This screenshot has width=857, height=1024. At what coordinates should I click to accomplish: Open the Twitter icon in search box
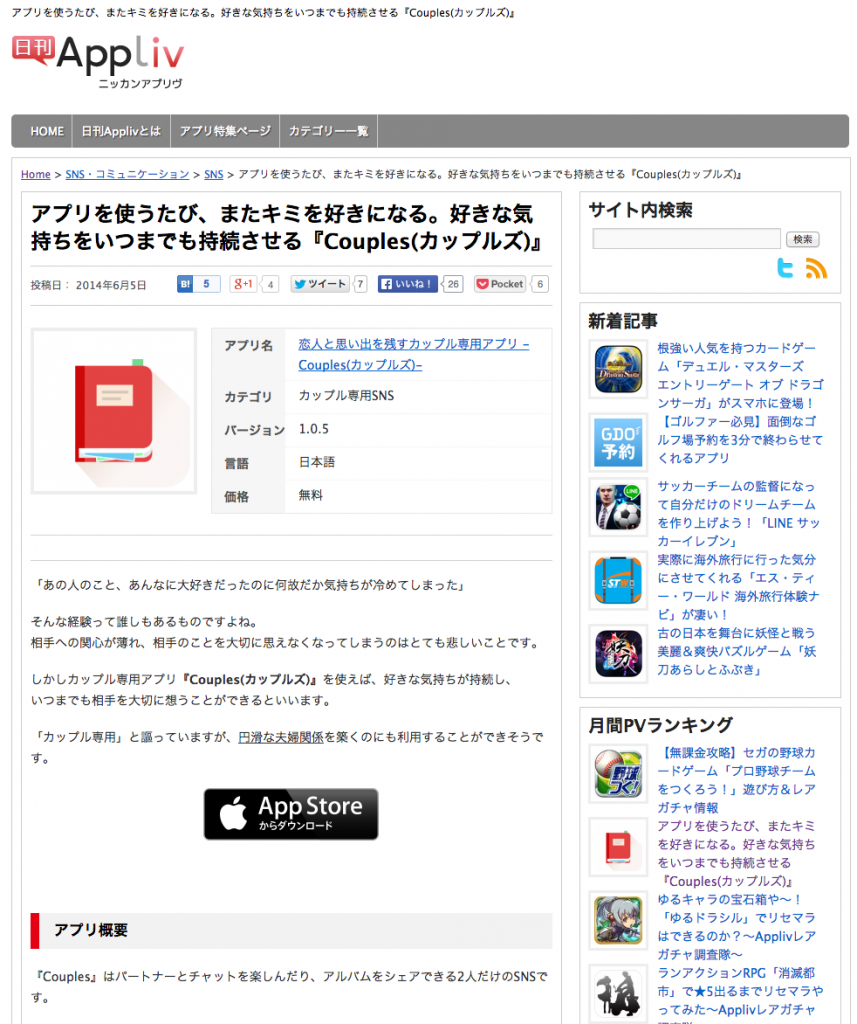coord(784,268)
